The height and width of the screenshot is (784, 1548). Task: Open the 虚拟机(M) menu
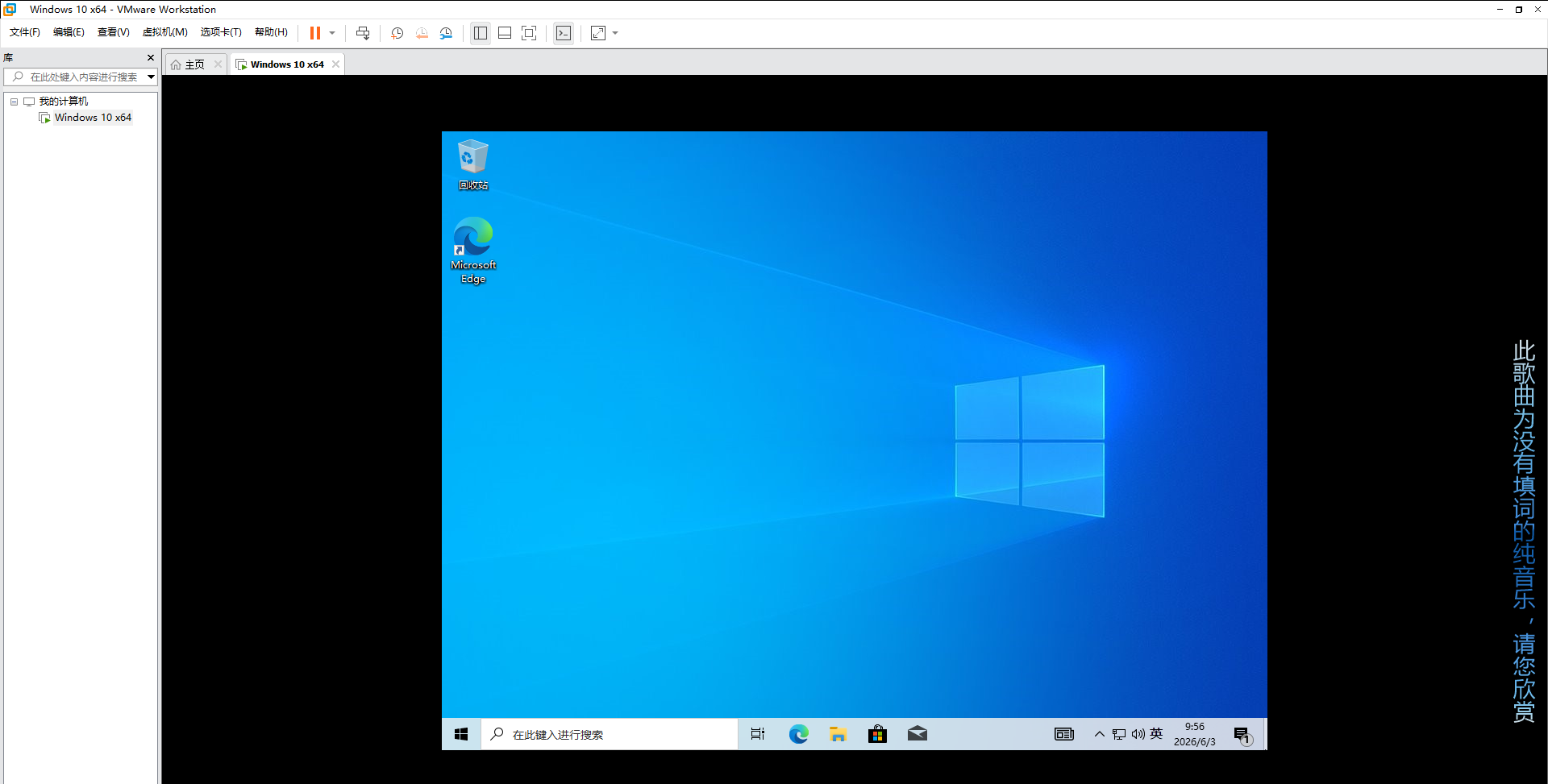coord(165,32)
